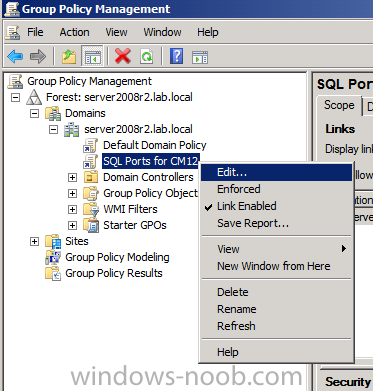Open the View submenu arrow in context menu
Viewport: 373px width, 391px height.
point(344,249)
